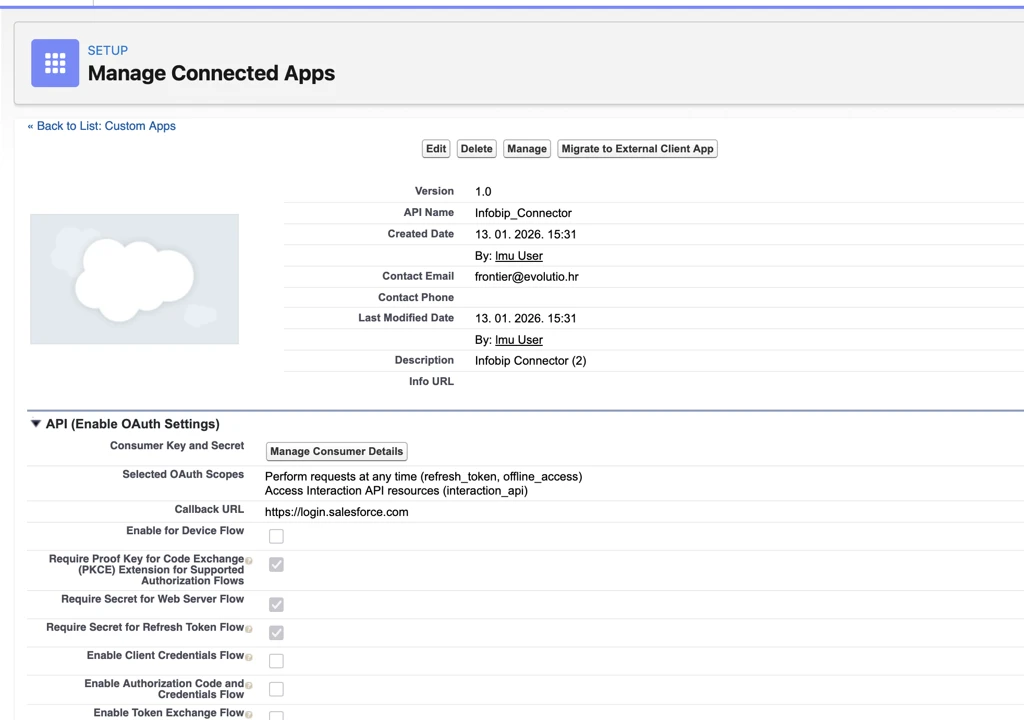Select Callback URL https://login.salesforce.com
This screenshot has width=1024, height=720.
coord(336,512)
